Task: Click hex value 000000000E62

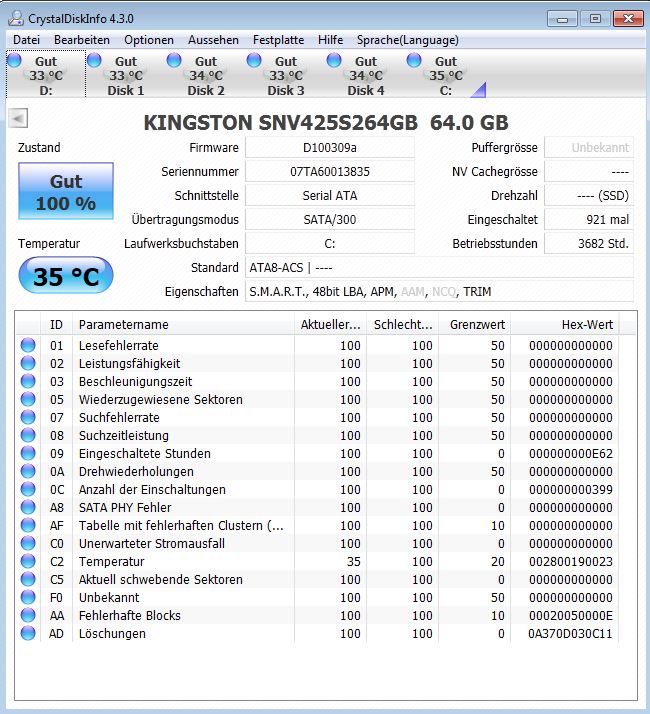Action: point(571,454)
